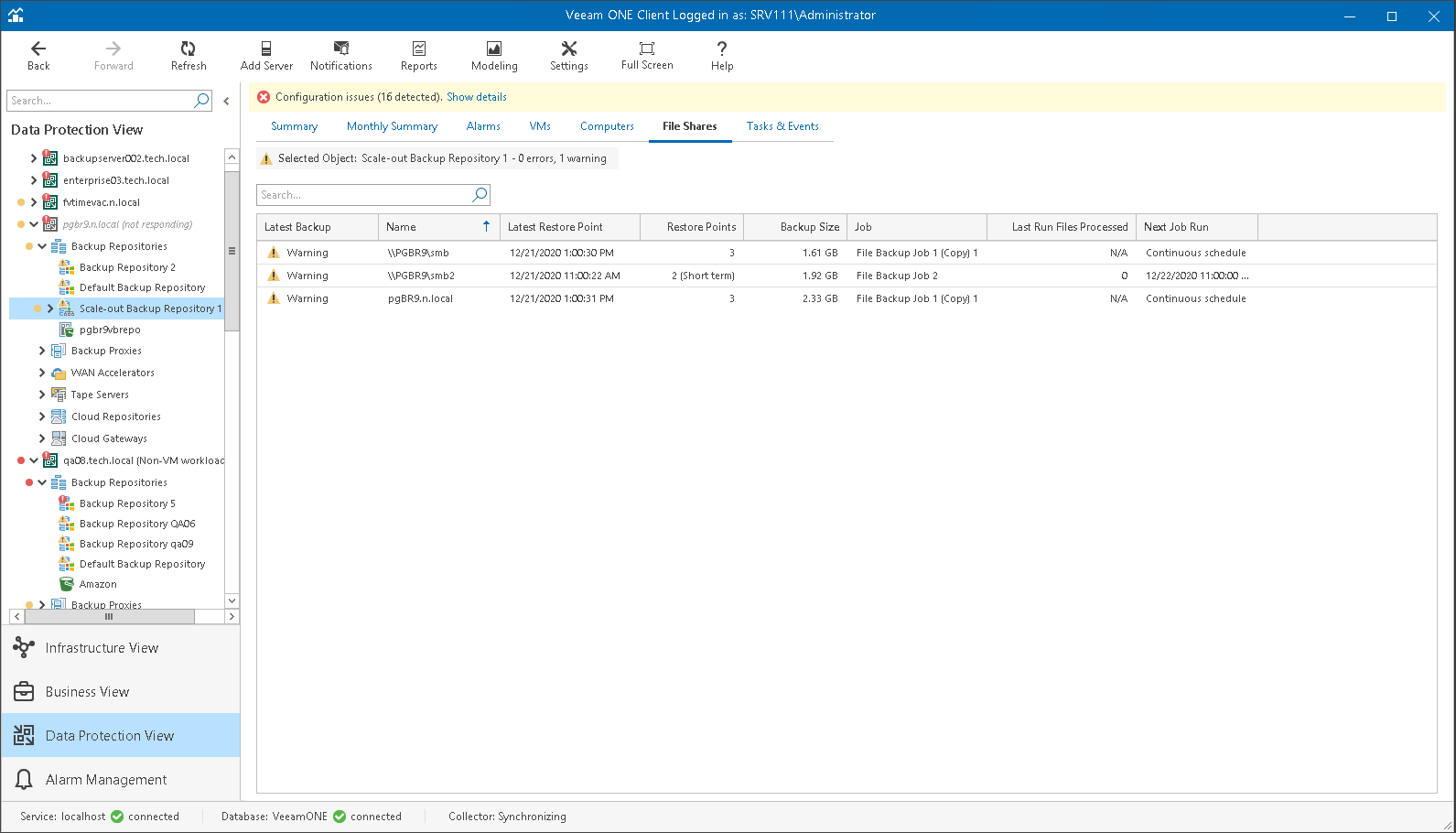Screen dimensions: 1456x833
Task: Collapse the left navigation pane chevron
Action: click(226, 102)
